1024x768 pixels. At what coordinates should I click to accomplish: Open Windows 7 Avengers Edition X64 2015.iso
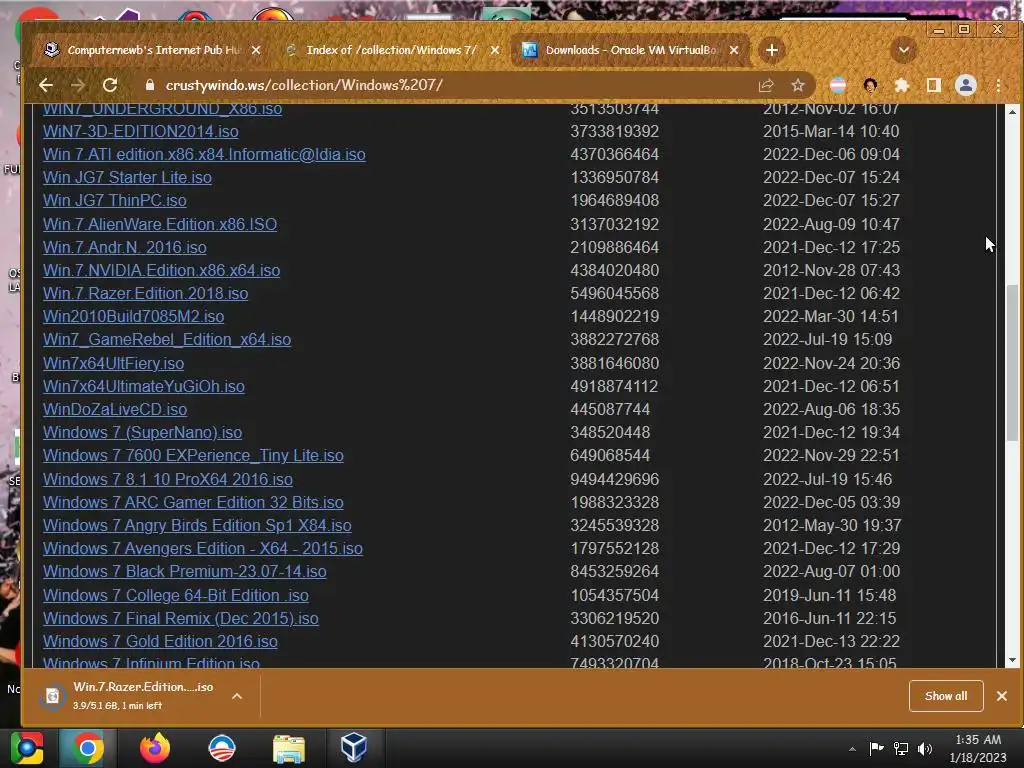point(202,549)
